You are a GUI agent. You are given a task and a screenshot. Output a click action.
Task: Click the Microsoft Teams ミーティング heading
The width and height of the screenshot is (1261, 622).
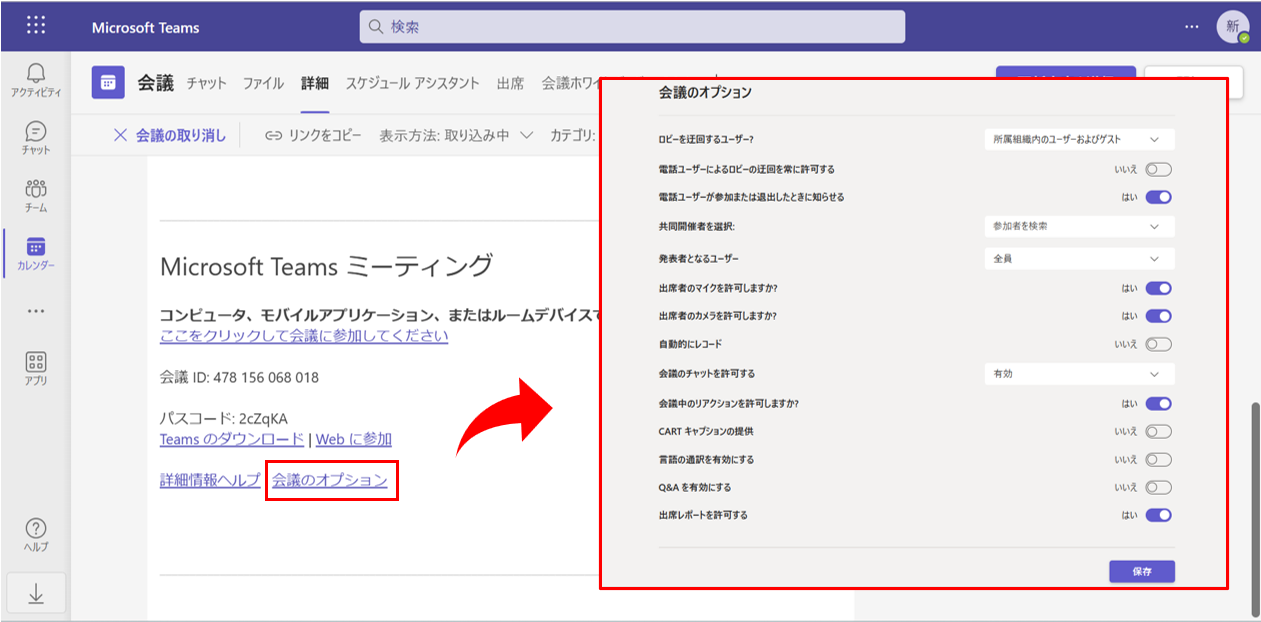click(326, 266)
